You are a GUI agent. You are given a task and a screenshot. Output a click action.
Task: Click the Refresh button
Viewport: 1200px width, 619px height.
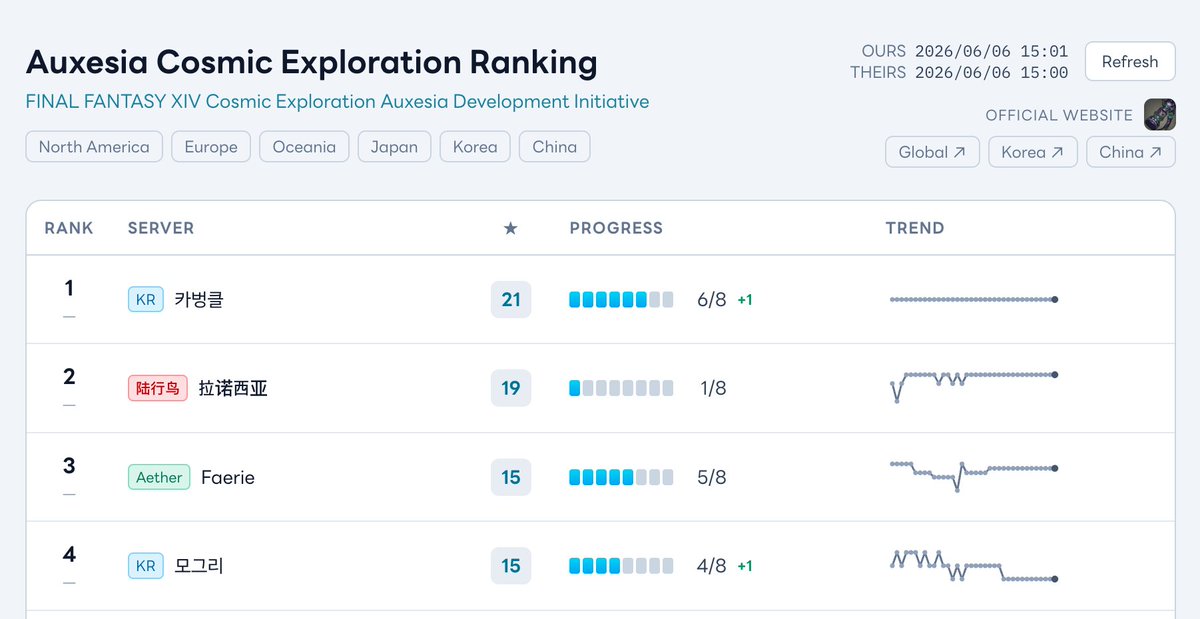pos(1130,61)
